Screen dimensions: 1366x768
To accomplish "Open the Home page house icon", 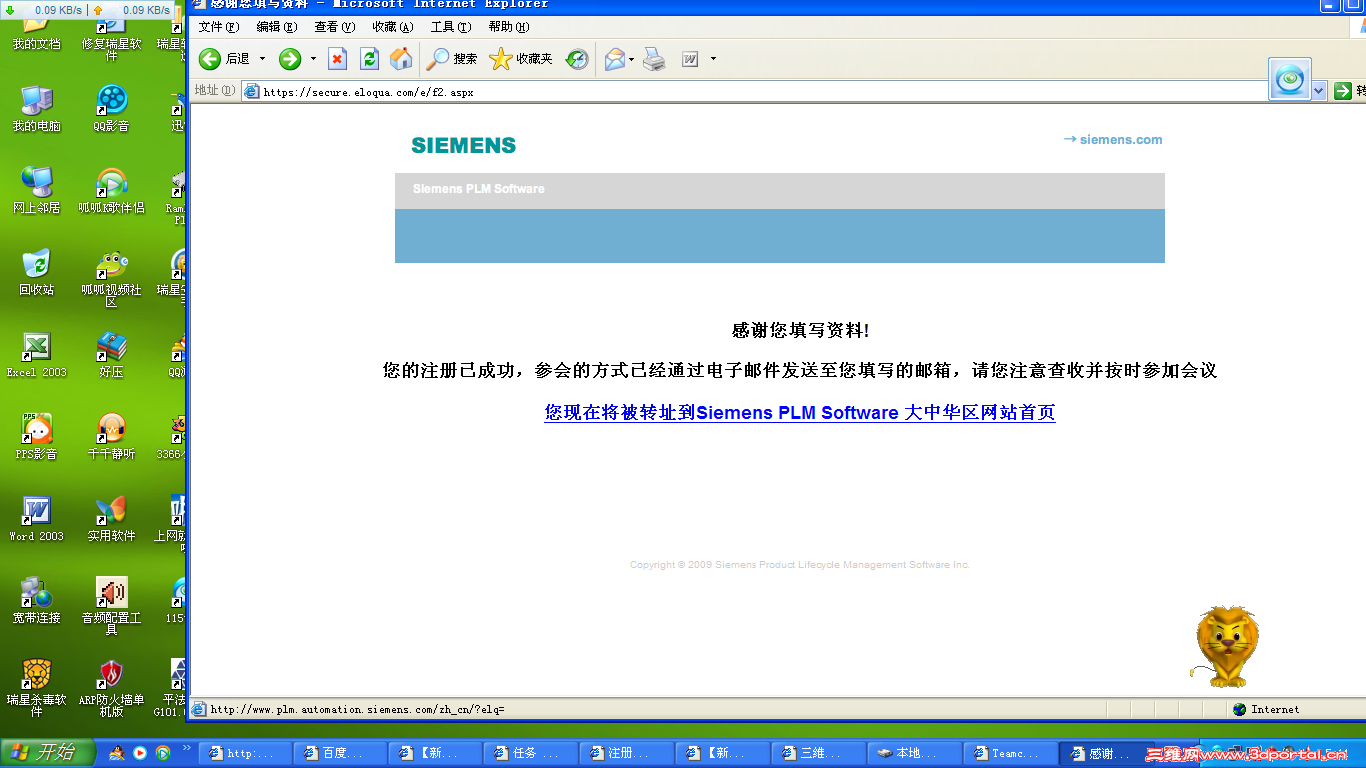I will (401, 59).
